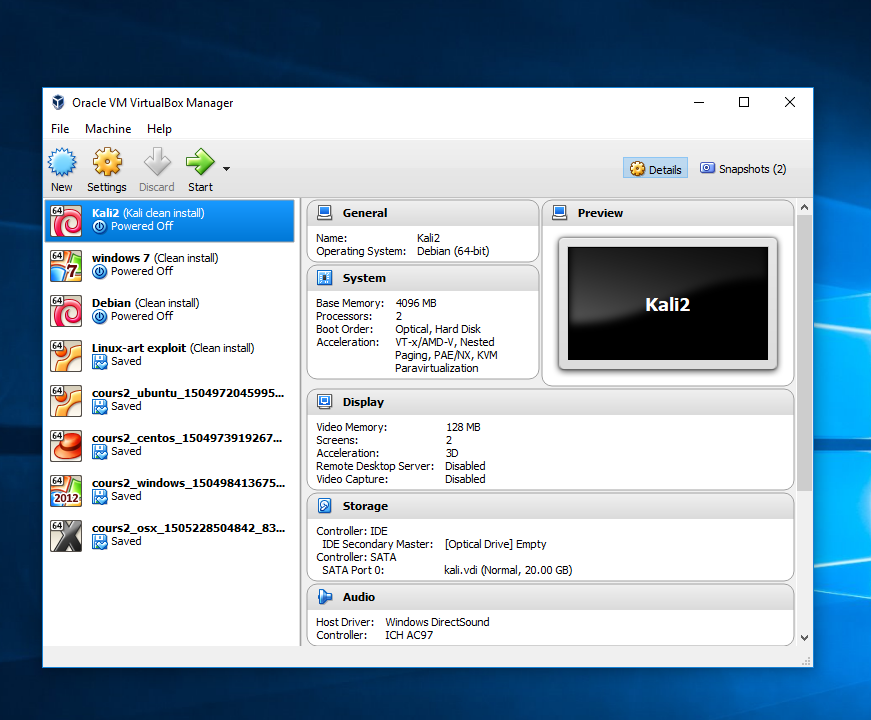Toggle the Details view button
The height and width of the screenshot is (720, 871).
(656, 169)
